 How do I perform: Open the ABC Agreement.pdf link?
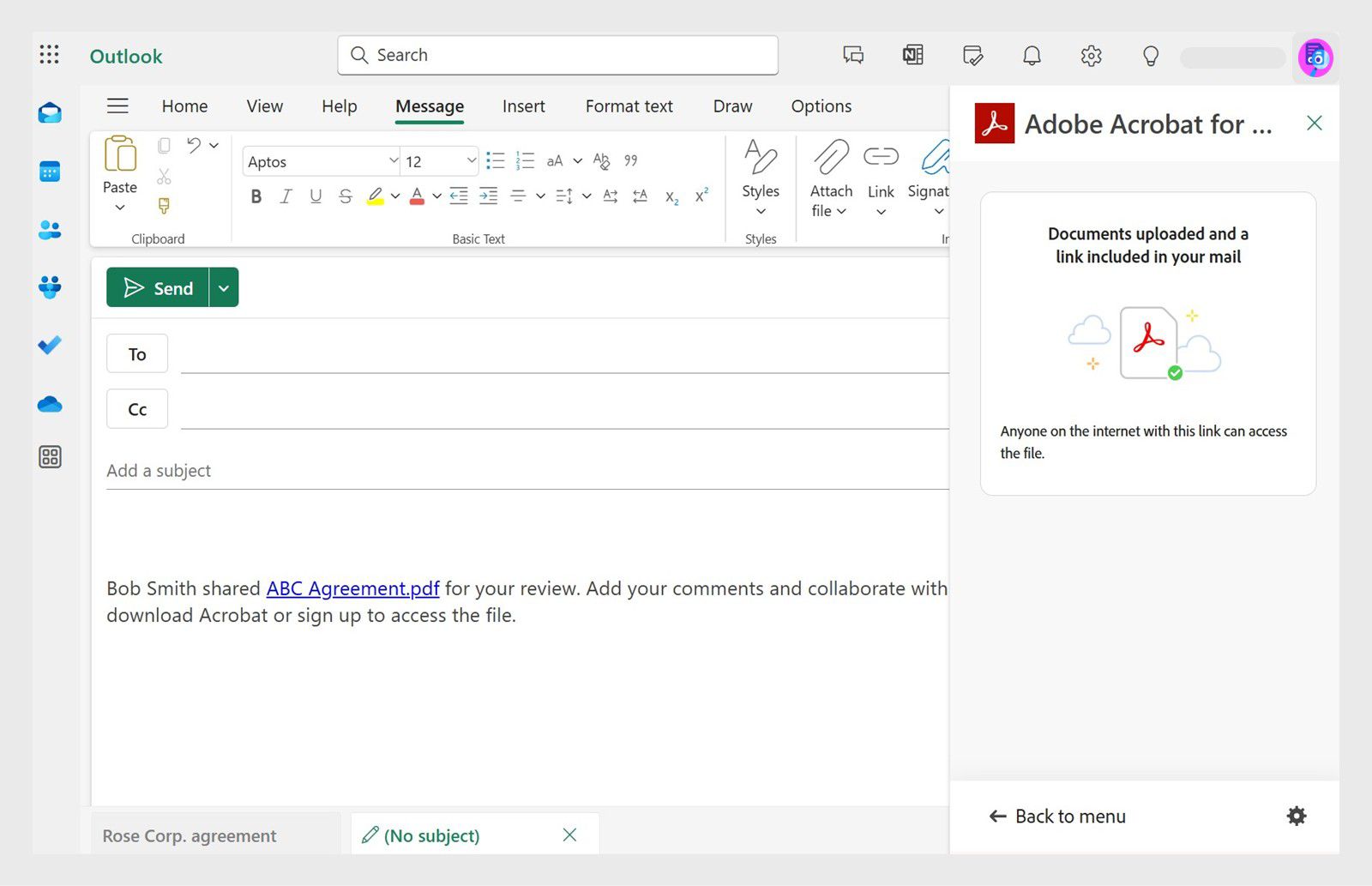(352, 588)
